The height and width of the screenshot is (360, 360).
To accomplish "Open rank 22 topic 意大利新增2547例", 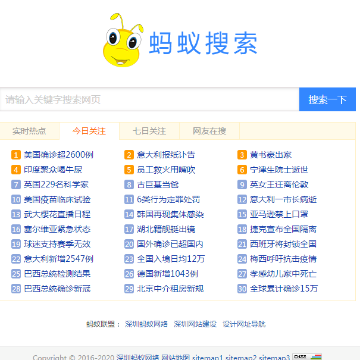I will tap(58, 259).
